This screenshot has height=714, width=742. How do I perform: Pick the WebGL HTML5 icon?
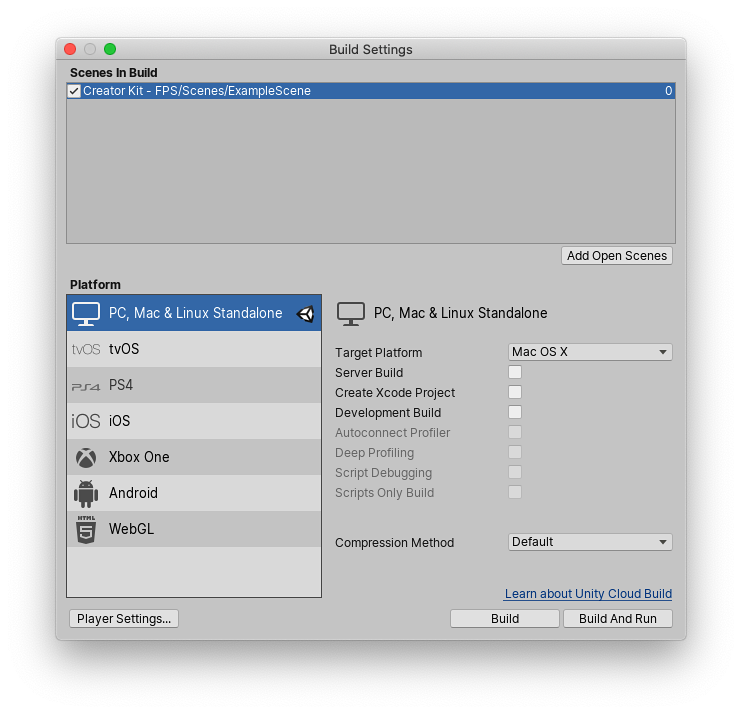tap(85, 530)
